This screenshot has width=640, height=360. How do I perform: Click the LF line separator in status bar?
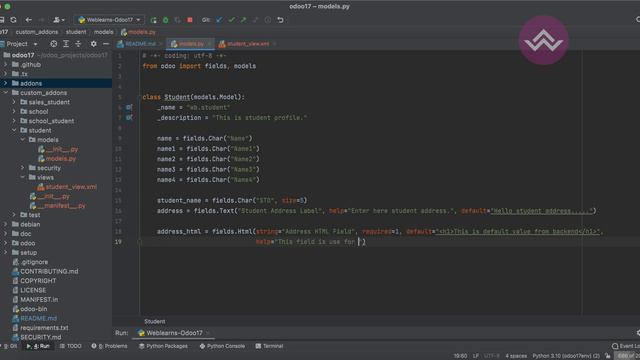click(x=476, y=356)
